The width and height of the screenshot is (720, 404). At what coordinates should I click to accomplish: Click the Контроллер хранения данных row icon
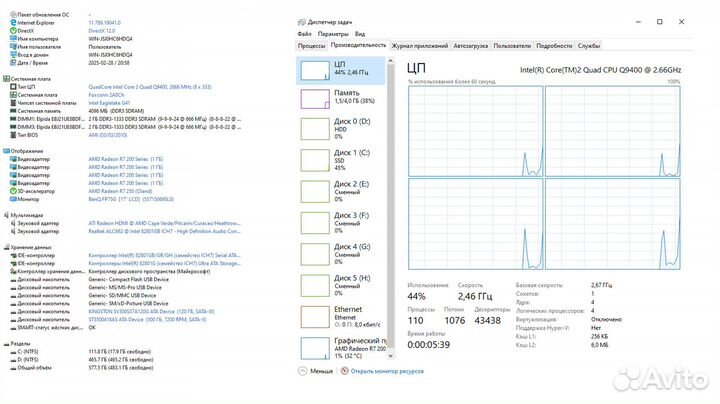click(13, 271)
